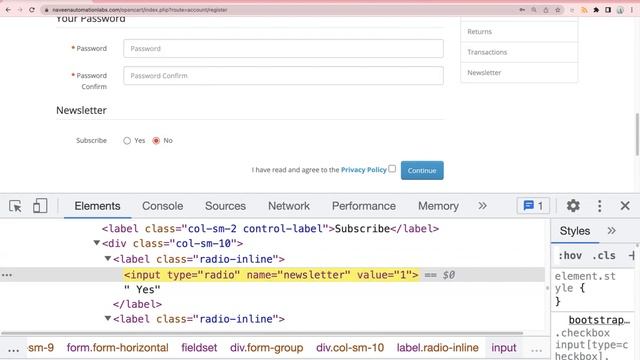Select the fieldset breadcrumb
640x360 pixels.
pyautogui.click(x=199, y=348)
